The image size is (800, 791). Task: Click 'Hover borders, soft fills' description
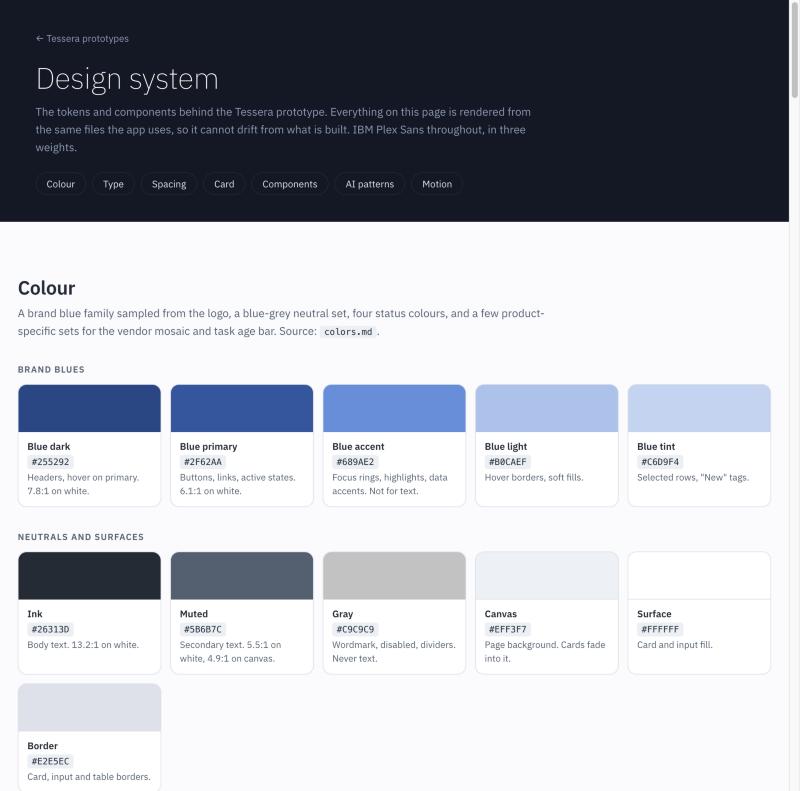coord(534,478)
